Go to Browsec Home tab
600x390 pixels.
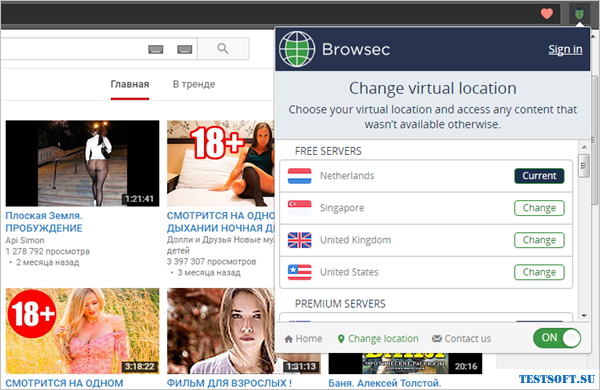pos(303,339)
